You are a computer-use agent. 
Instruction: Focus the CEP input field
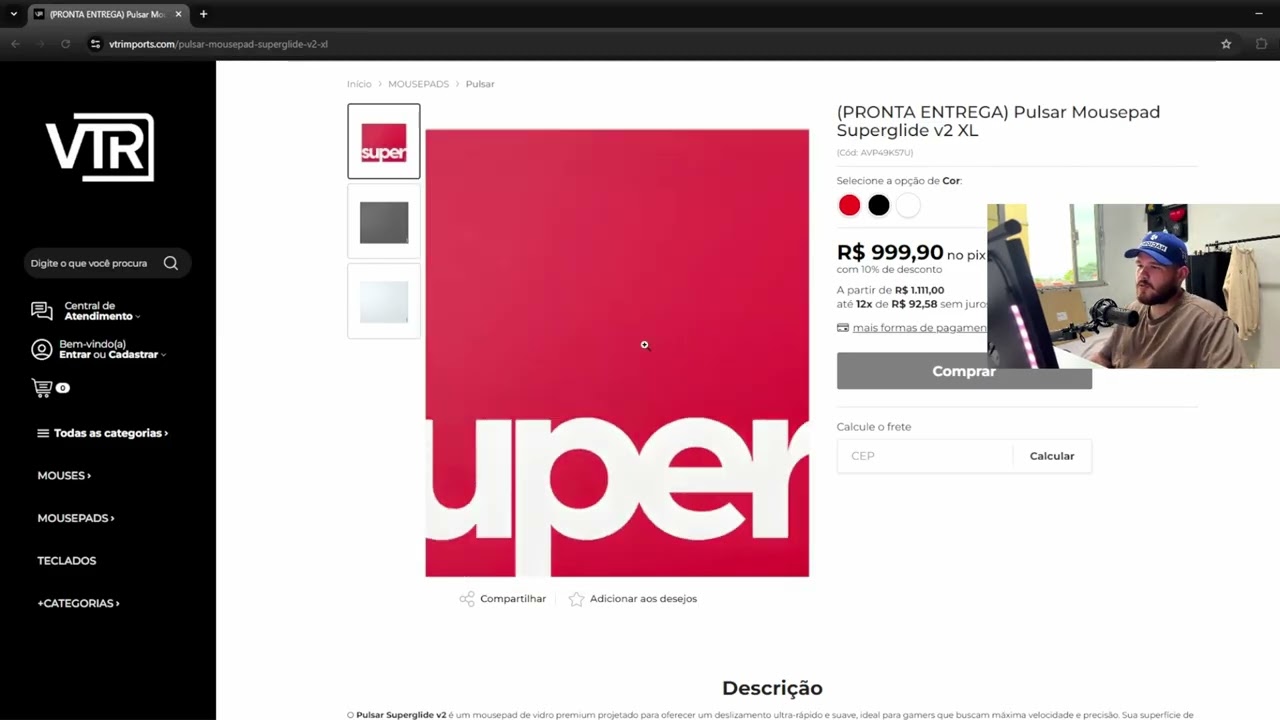(x=925, y=456)
